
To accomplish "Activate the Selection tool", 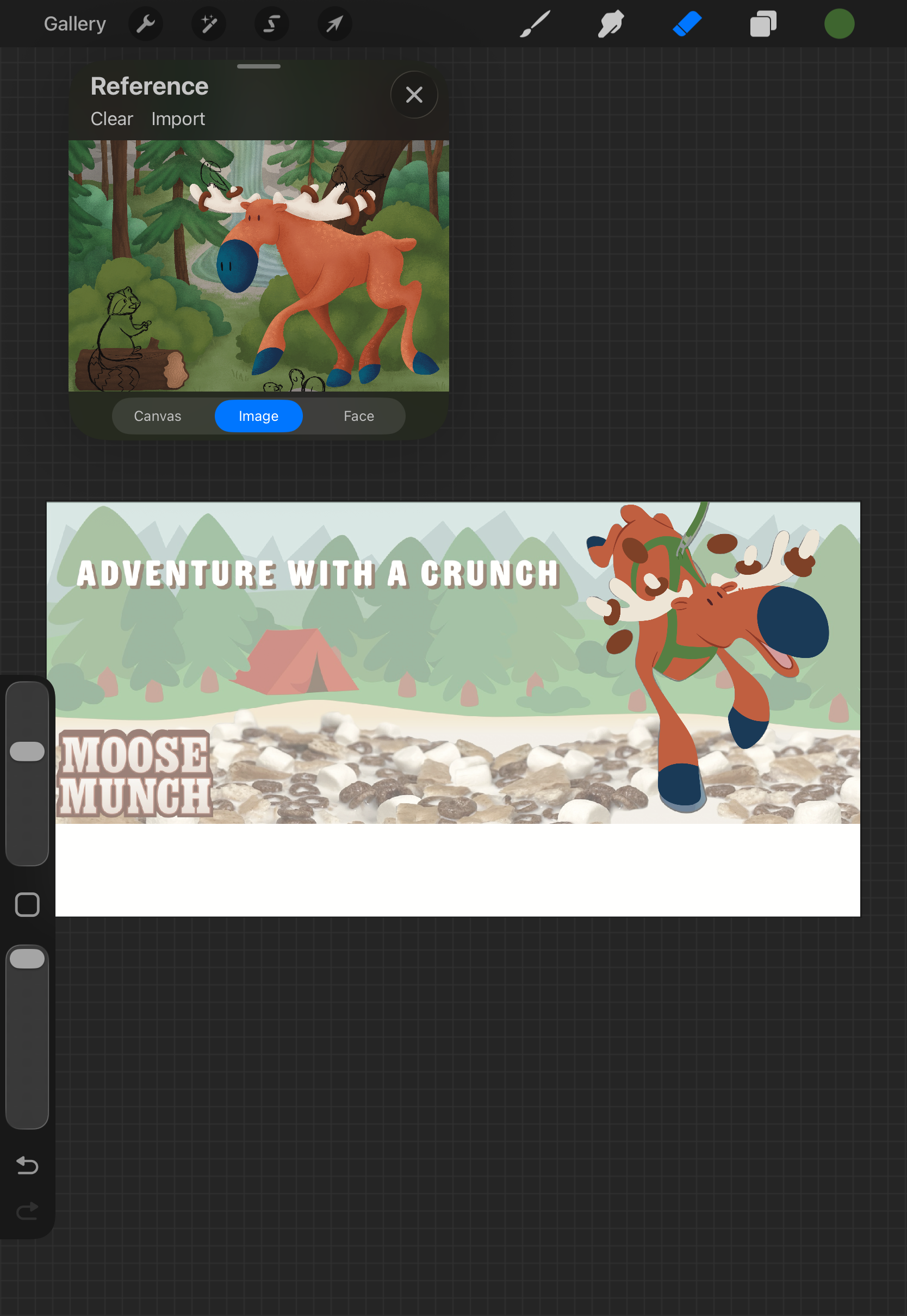I will (272, 24).
